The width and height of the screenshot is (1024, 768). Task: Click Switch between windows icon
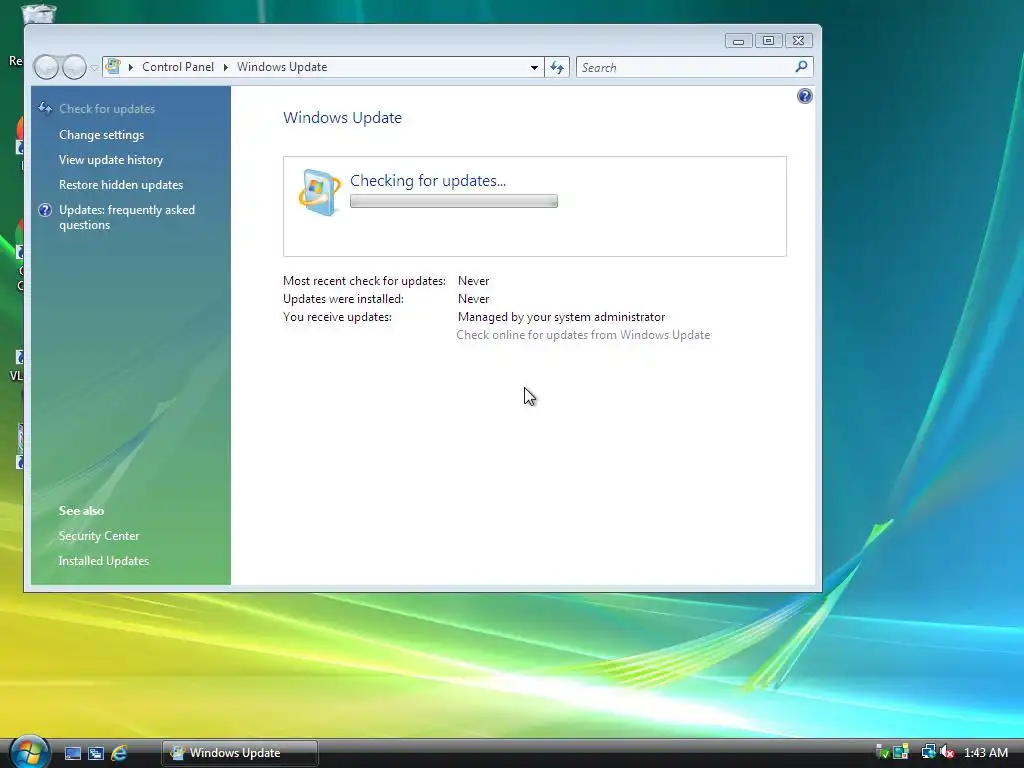coord(96,753)
